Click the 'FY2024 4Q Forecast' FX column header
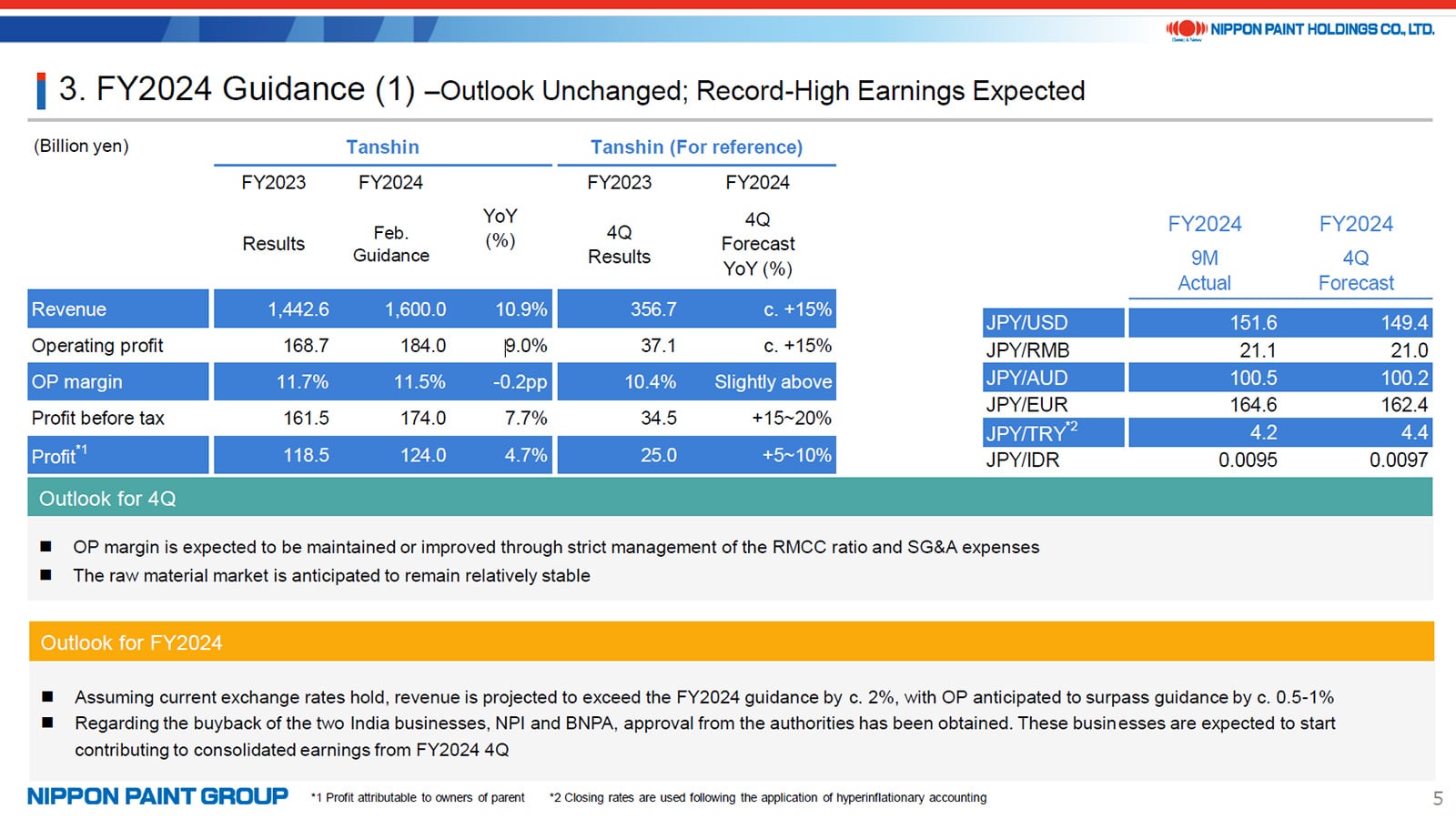The image size is (1456, 819). tap(1356, 253)
